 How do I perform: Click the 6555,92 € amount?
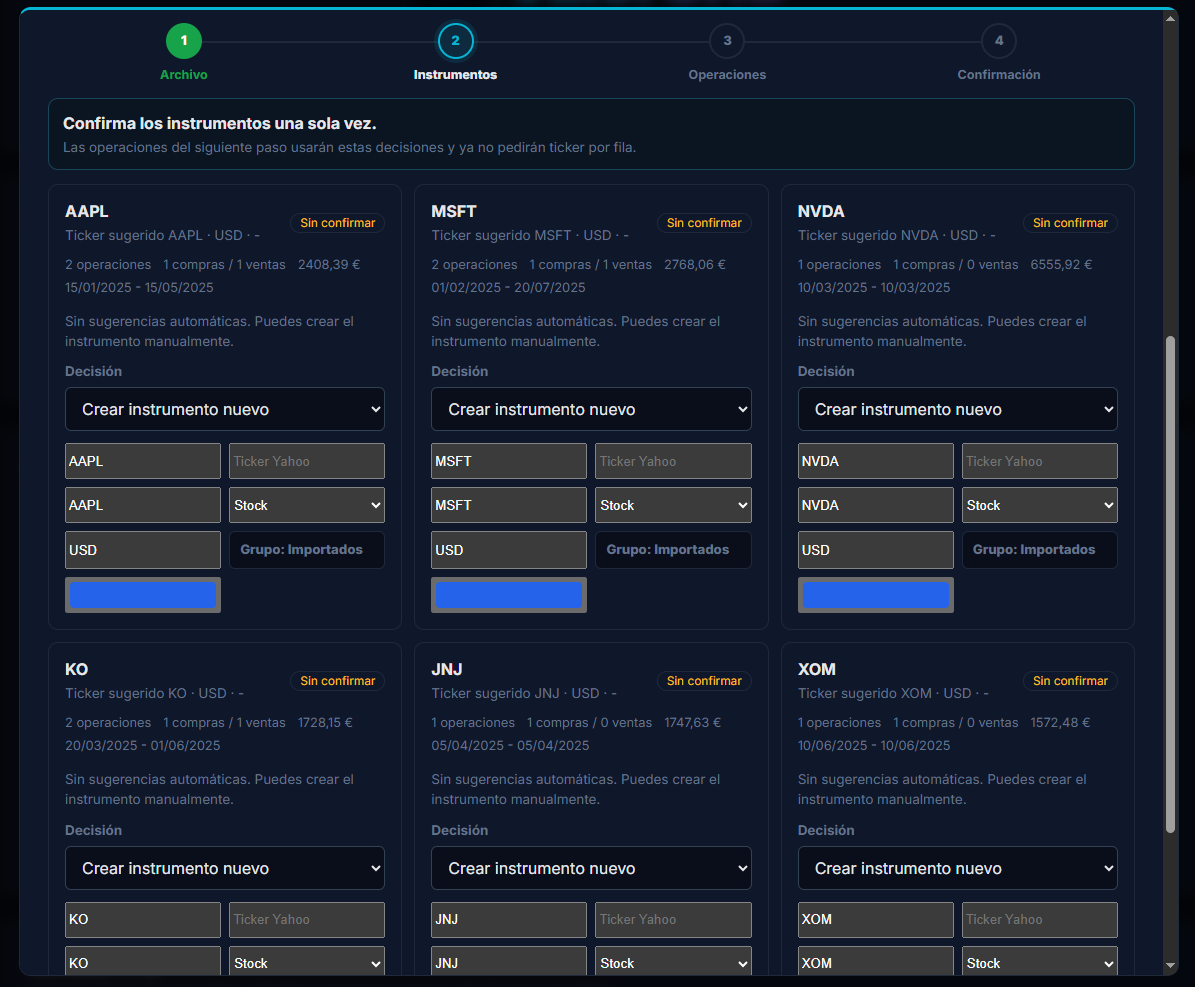click(x=1061, y=264)
